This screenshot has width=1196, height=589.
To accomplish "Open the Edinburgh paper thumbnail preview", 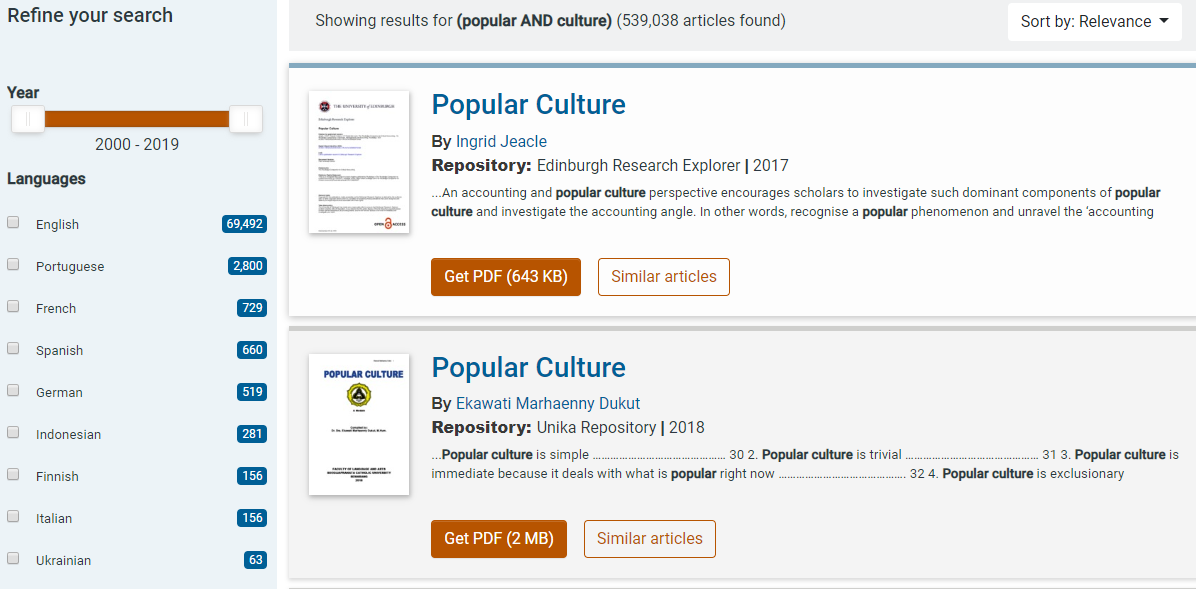I will [359, 162].
